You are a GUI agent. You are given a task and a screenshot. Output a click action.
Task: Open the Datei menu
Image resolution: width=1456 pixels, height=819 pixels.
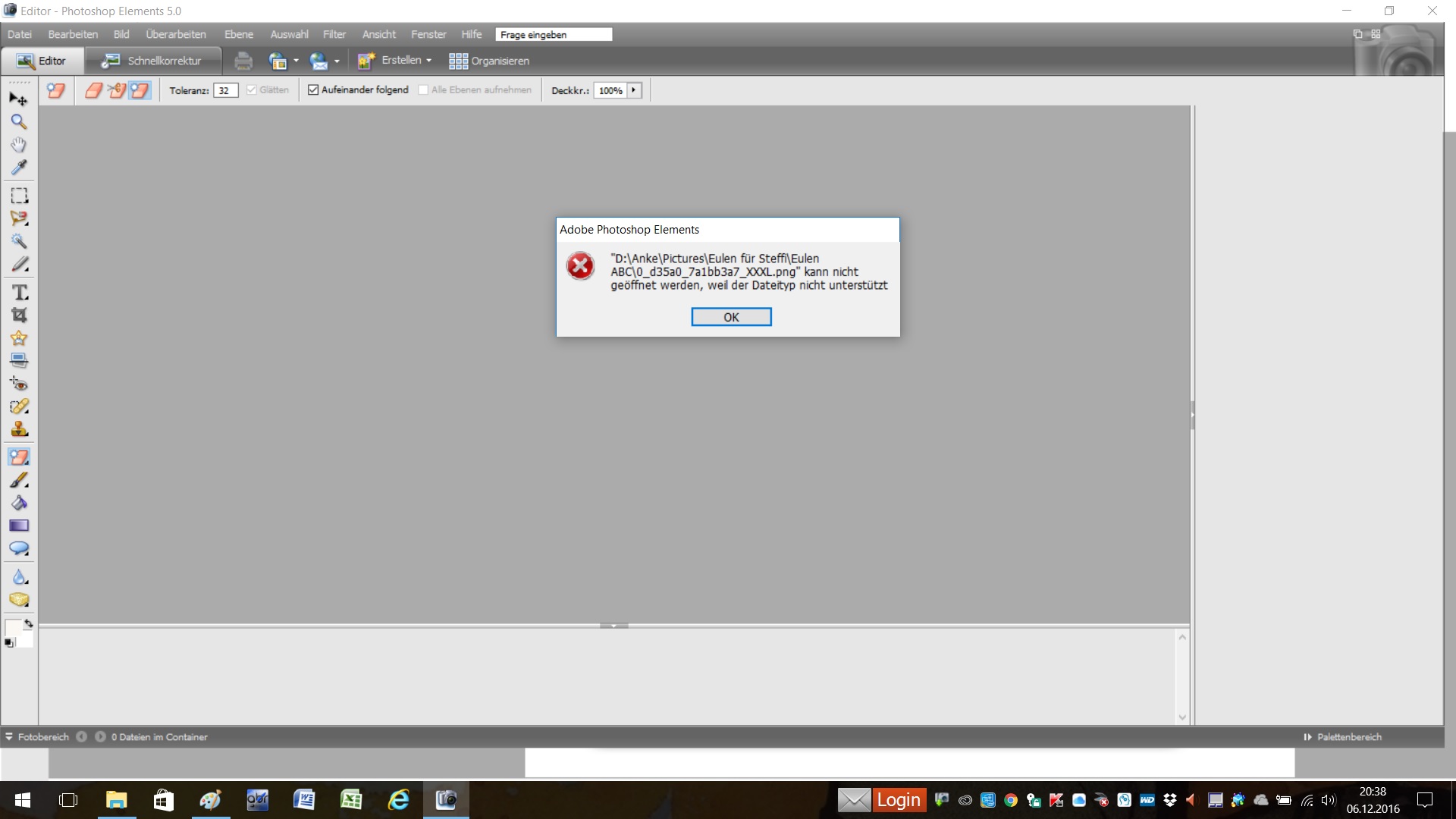(x=20, y=34)
